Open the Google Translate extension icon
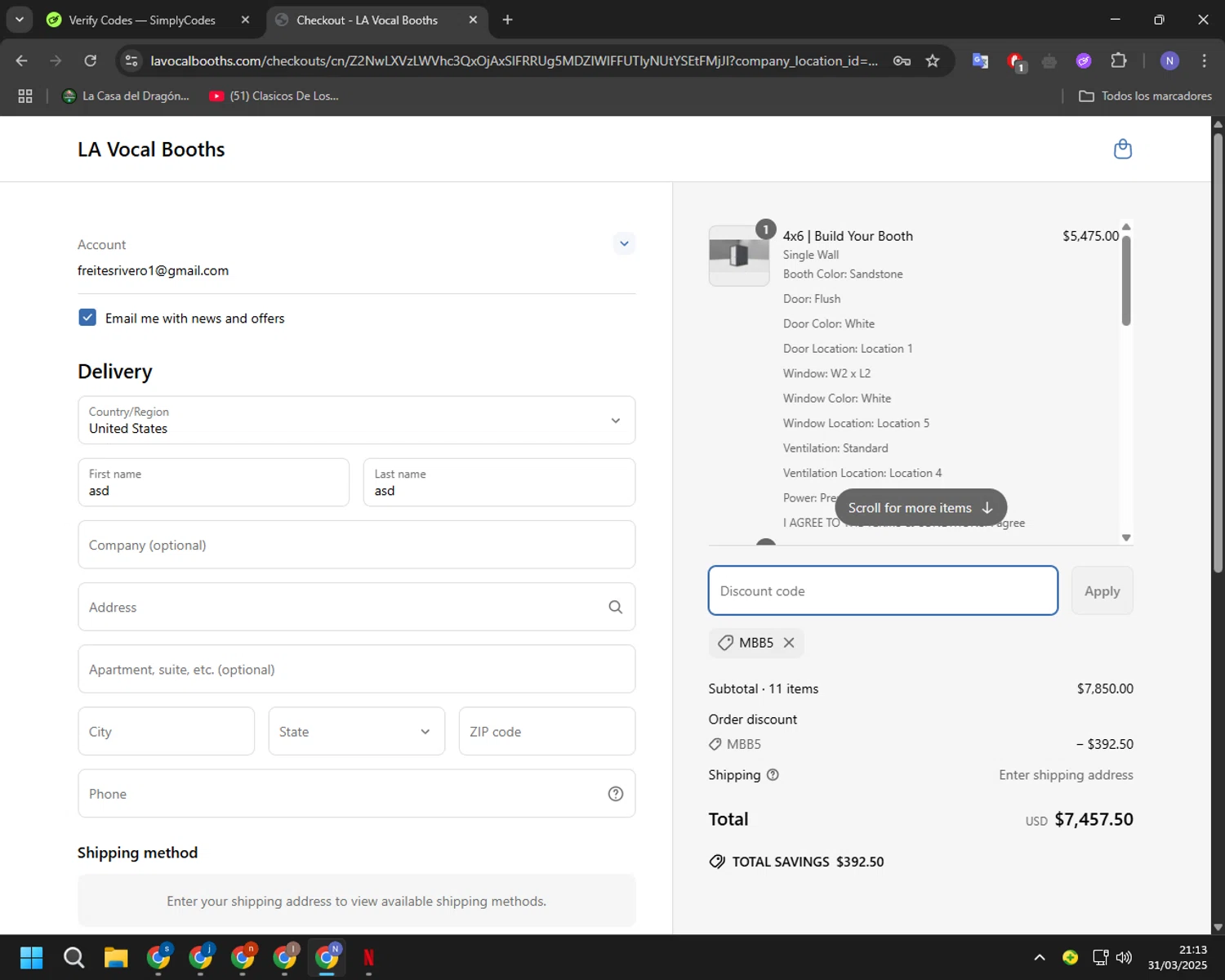This screenshot has height=980, width=1225. (x=980, y=60)
